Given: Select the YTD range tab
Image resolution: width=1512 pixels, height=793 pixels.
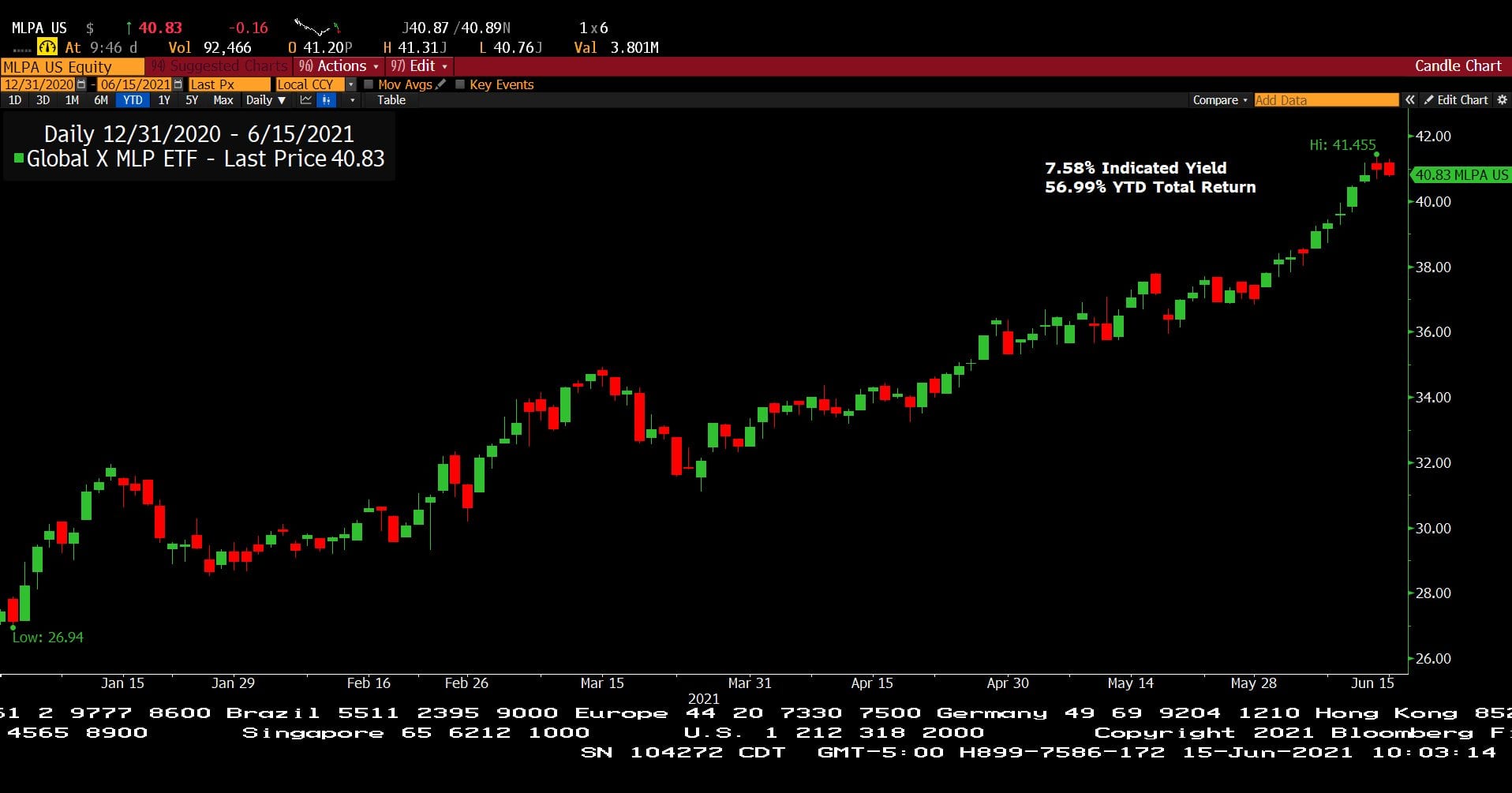Looking at the screenshot, I should pos(133,100).
